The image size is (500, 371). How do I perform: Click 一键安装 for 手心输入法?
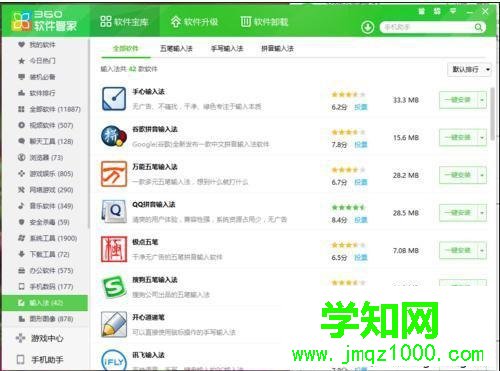click(x=459, y=100)
